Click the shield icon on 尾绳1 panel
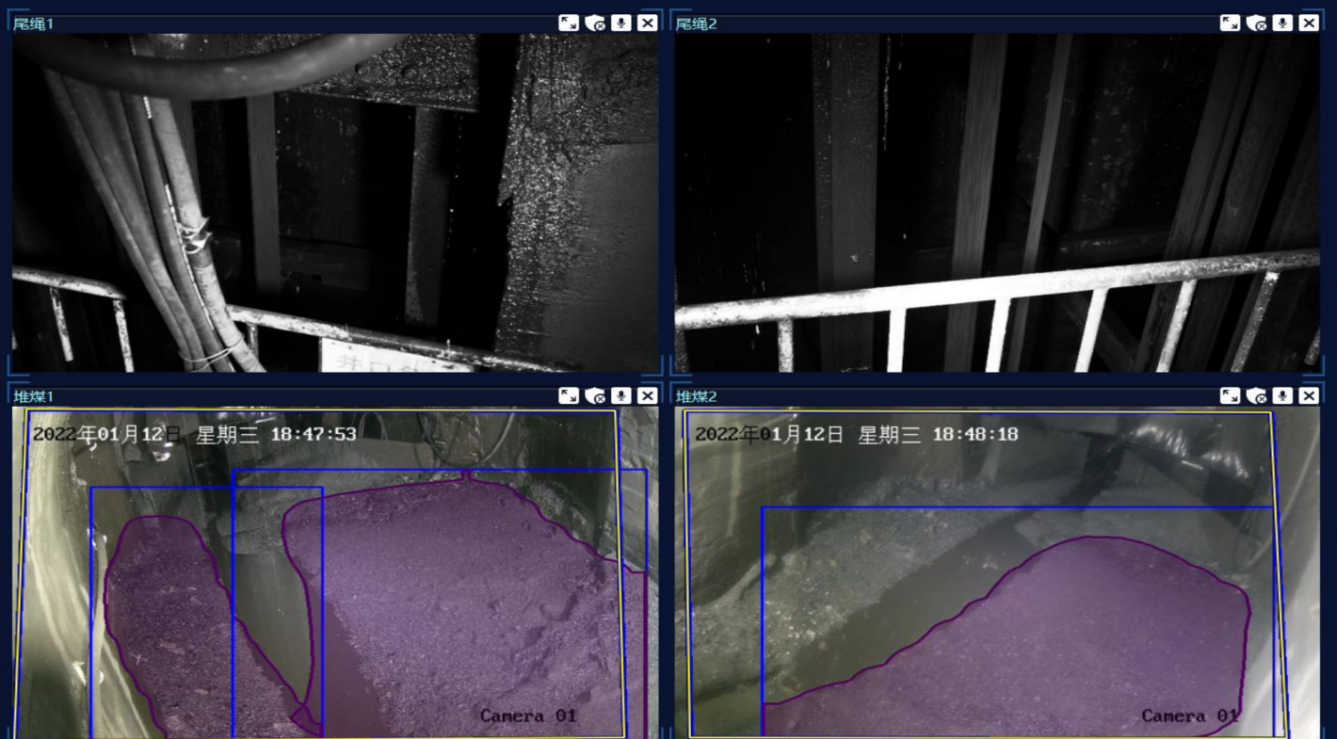 tap(595, 23)
